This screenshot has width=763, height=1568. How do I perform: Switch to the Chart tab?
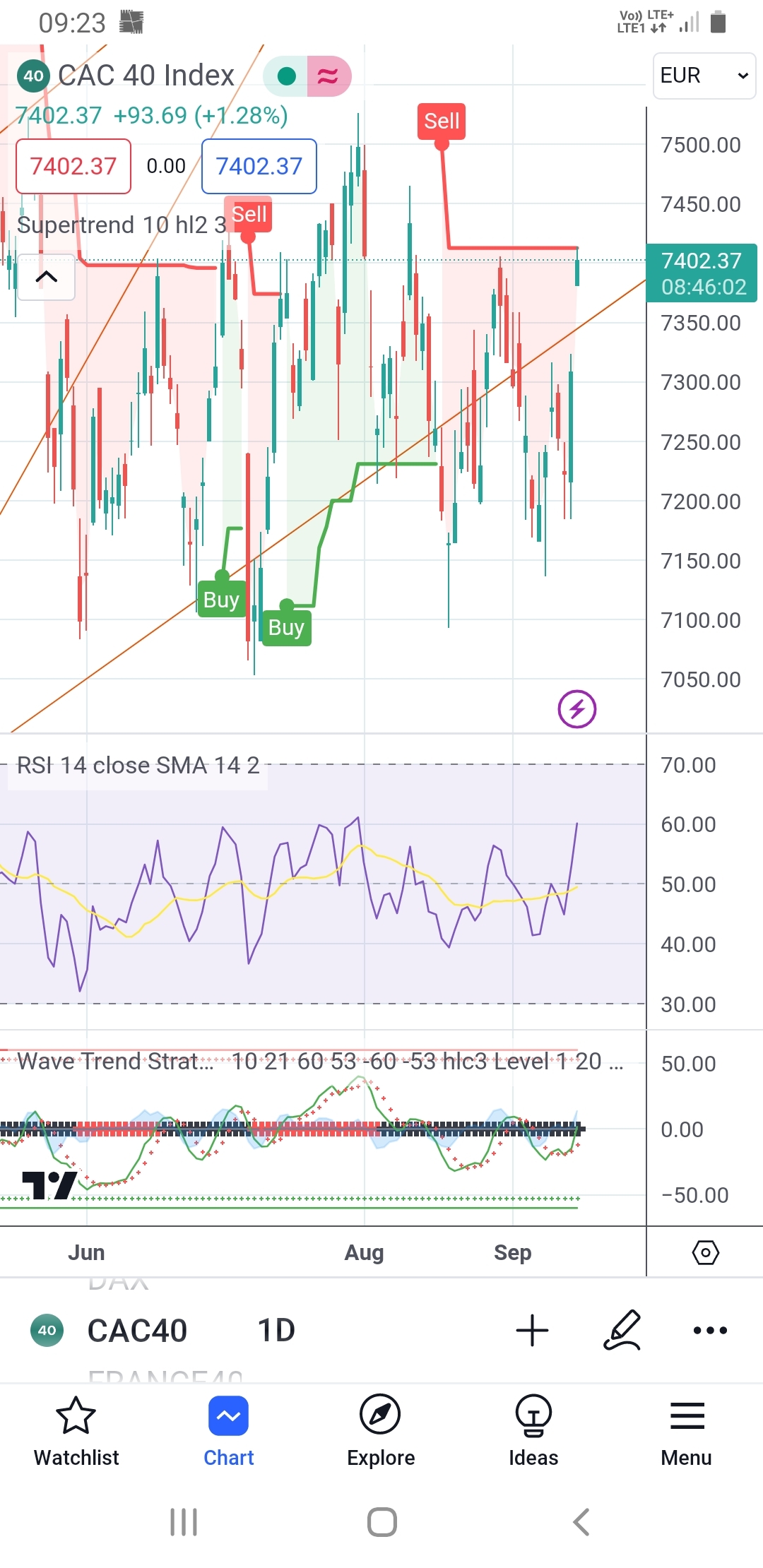[228, 1432]
